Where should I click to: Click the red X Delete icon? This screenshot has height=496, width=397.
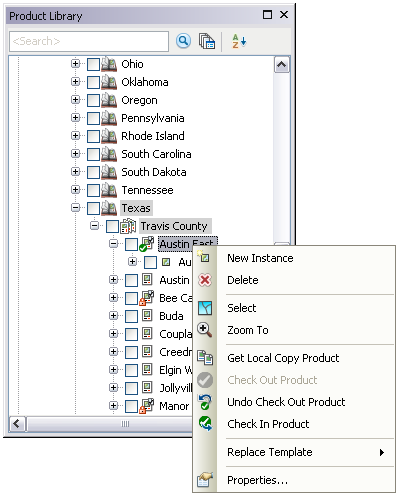pos(205,280)
